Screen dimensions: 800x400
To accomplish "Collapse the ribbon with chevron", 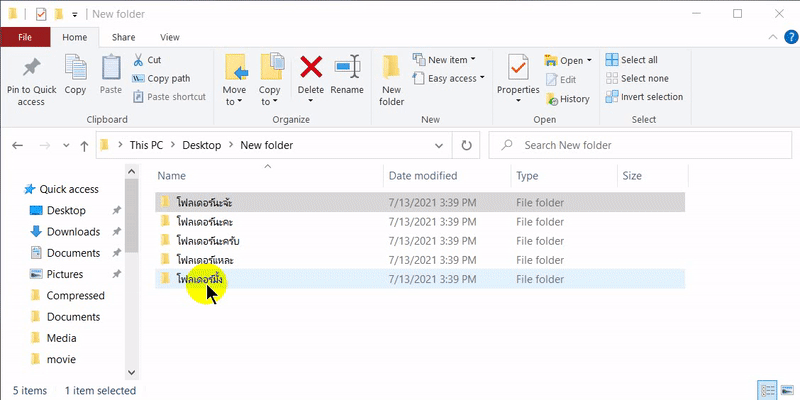I will pos(773,37).
